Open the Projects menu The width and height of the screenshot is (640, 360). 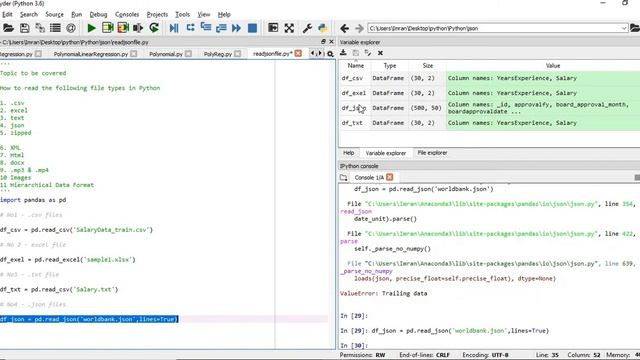(157, 14)
